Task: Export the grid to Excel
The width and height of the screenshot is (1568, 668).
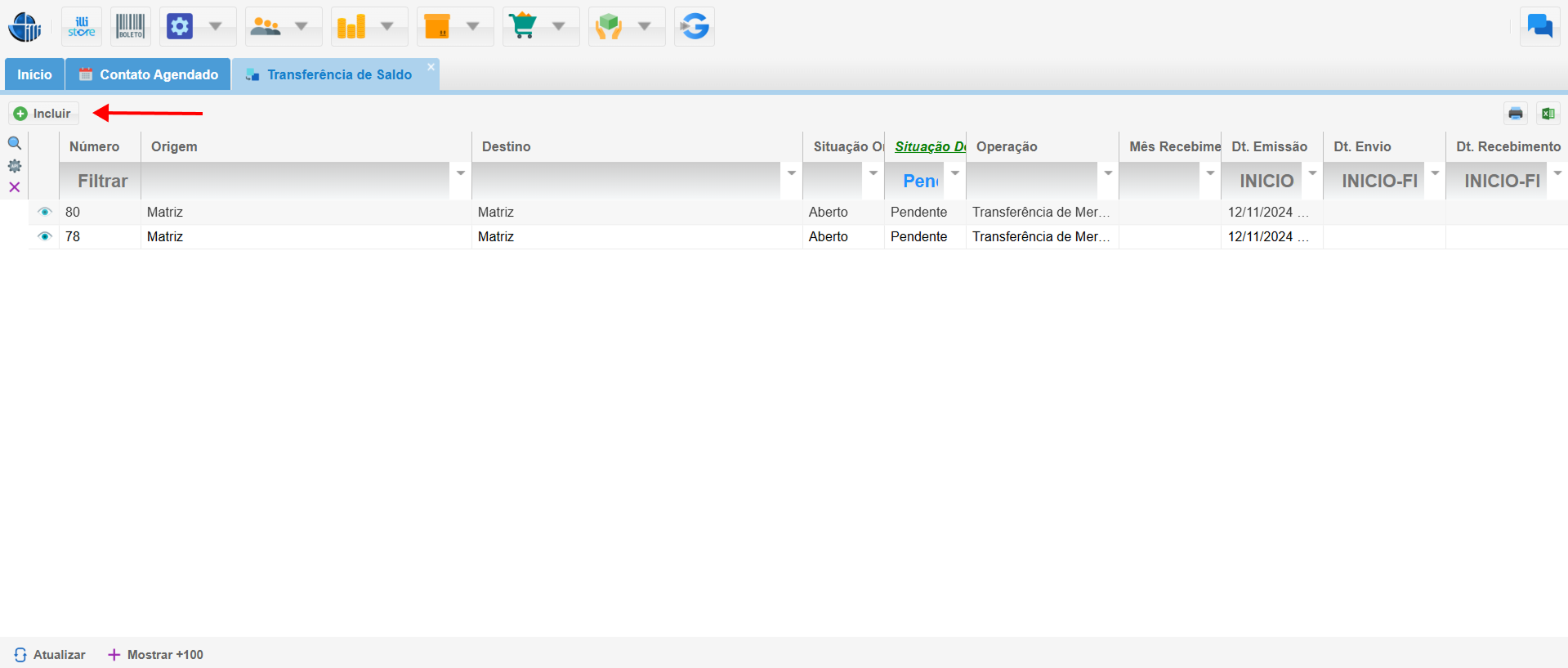Action: (x=1548, y=114)
